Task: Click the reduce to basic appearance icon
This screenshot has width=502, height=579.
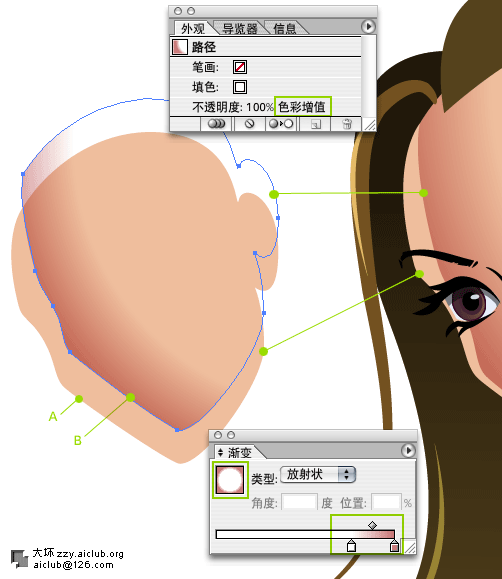Action: pos(281,124)
